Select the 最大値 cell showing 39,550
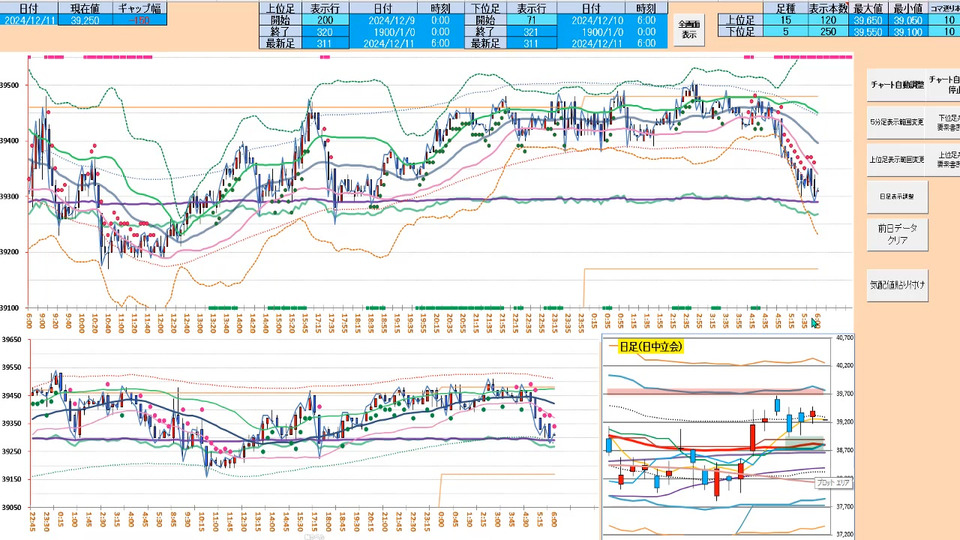 tap(868, 31)
